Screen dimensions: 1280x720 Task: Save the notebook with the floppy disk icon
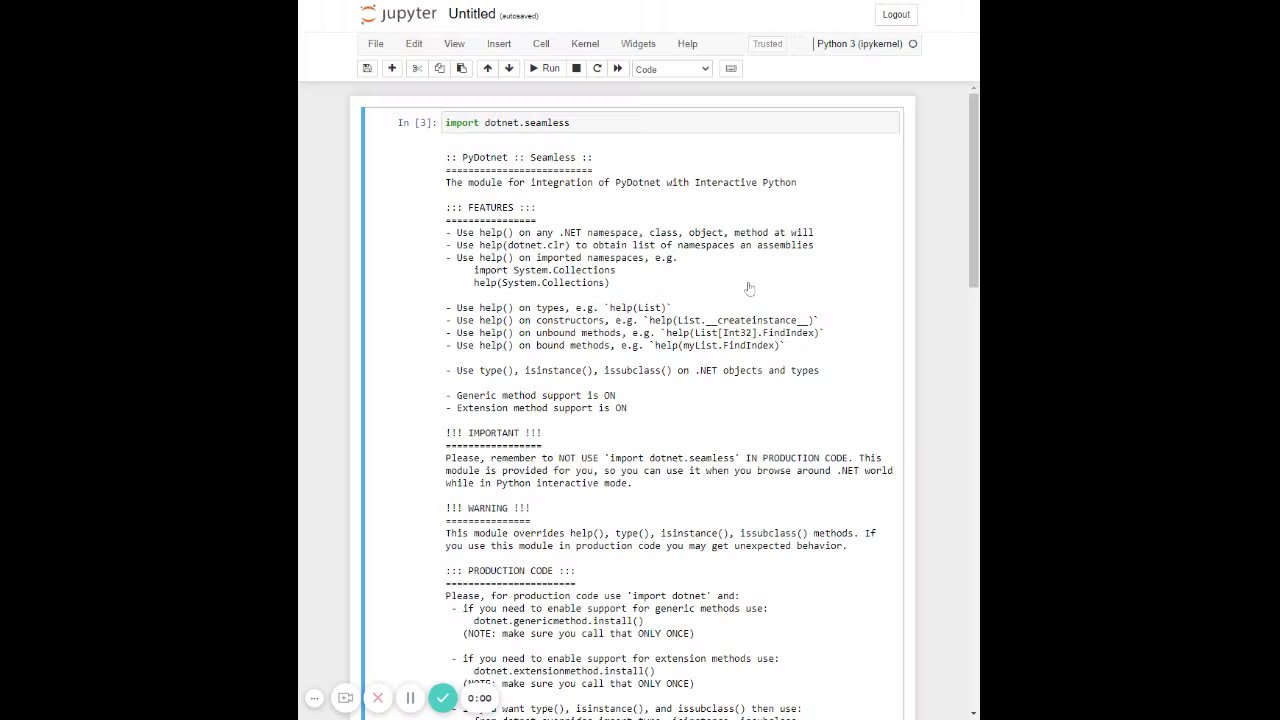[367, 69]
